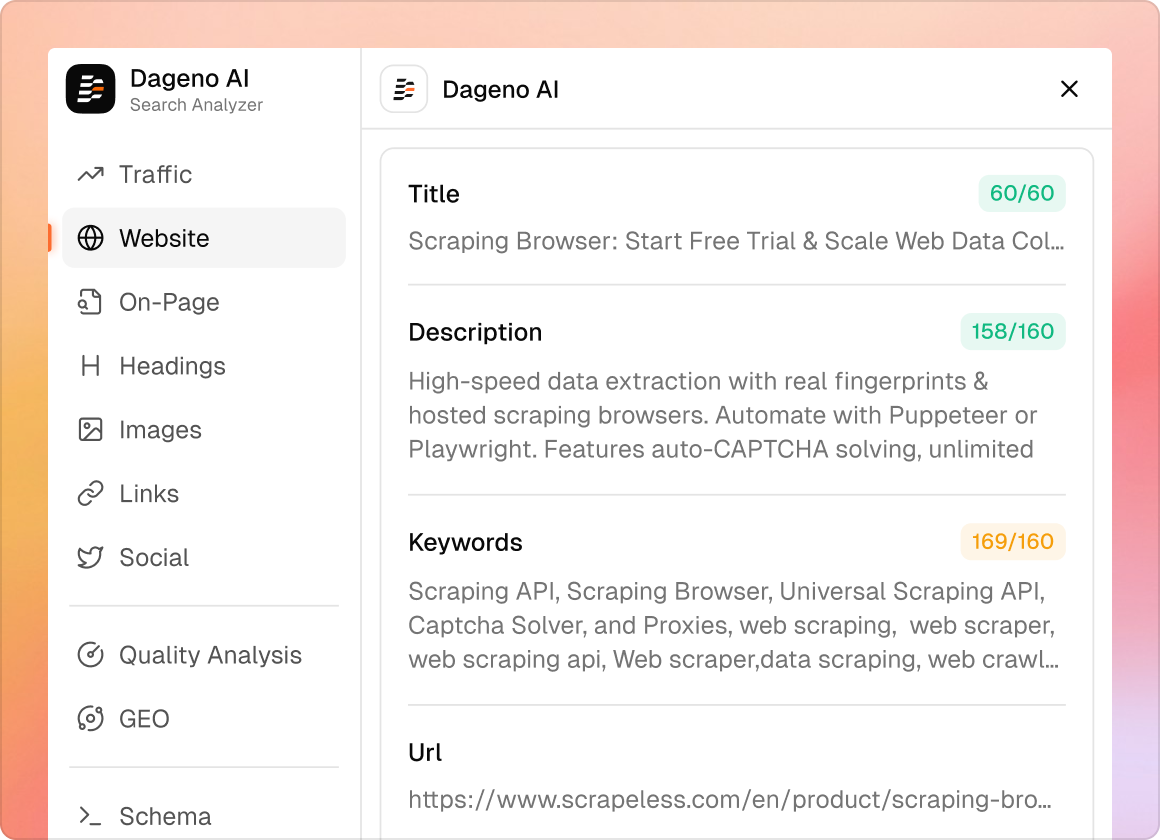
Task: Click the Headings H icon
Action: [91, 366]
